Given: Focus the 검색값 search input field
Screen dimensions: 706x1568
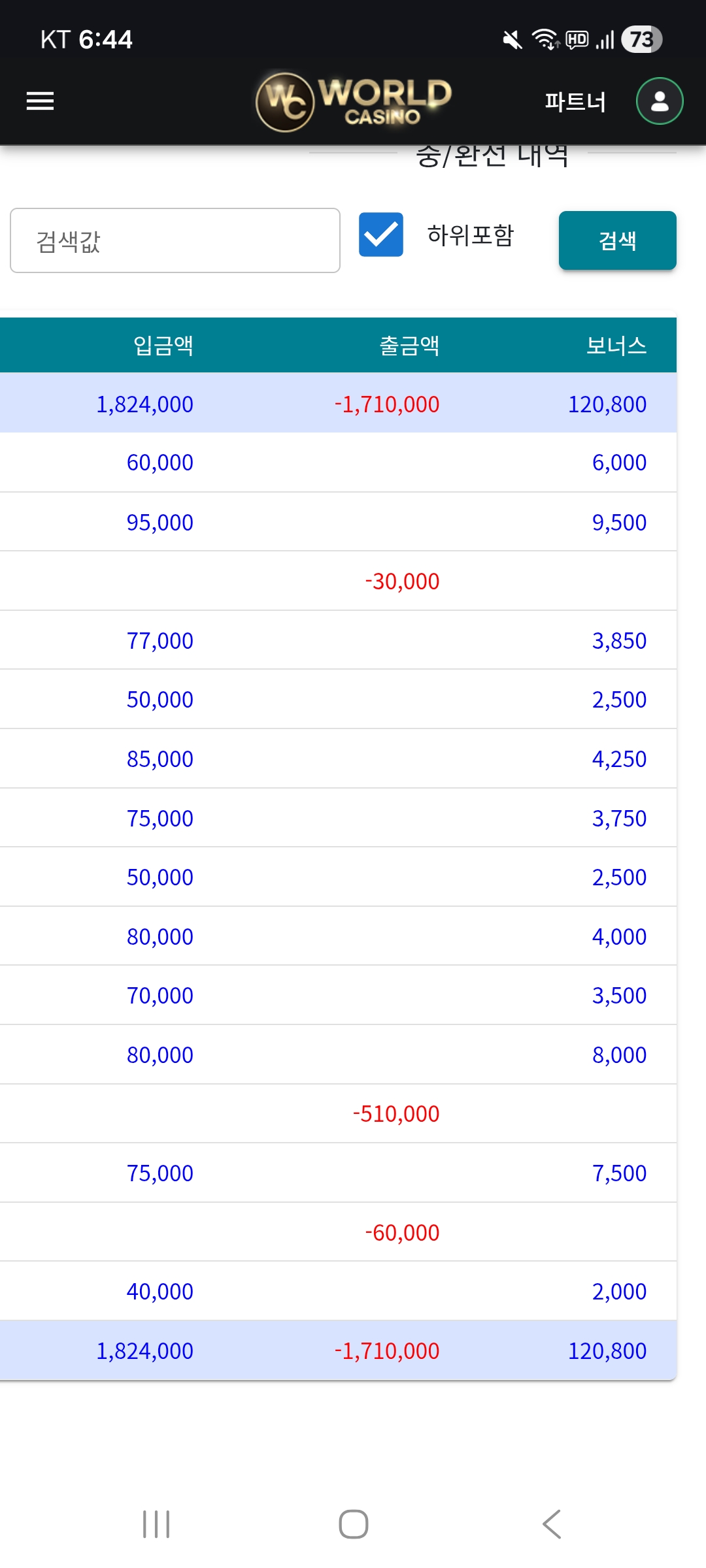Looking at the screenshot, I should (175, 240).
